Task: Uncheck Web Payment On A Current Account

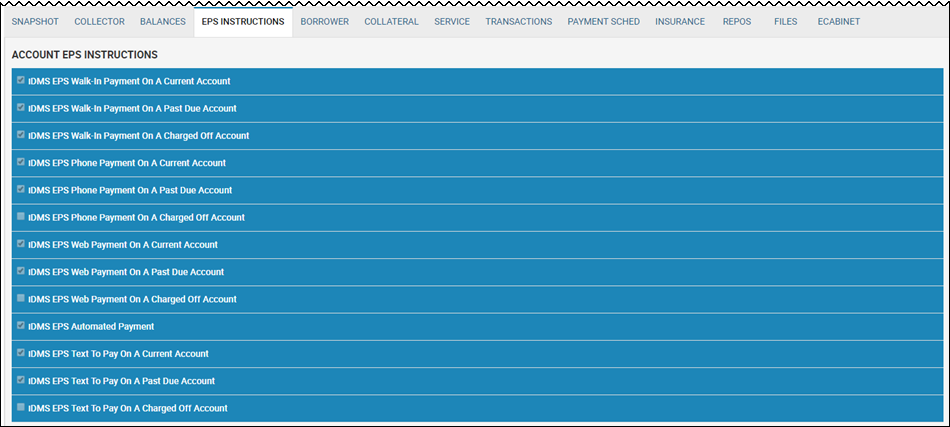Action: tap(21, 243)
